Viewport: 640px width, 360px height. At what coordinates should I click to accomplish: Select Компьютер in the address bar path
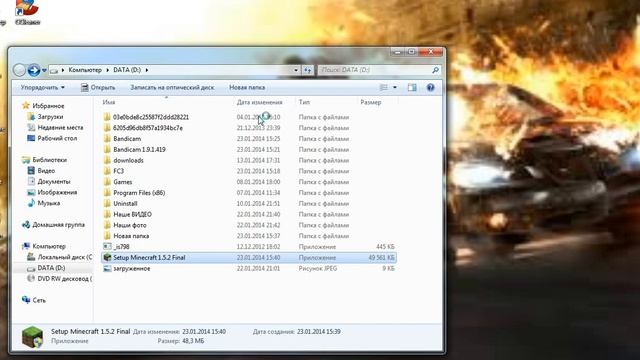(85, 70)
